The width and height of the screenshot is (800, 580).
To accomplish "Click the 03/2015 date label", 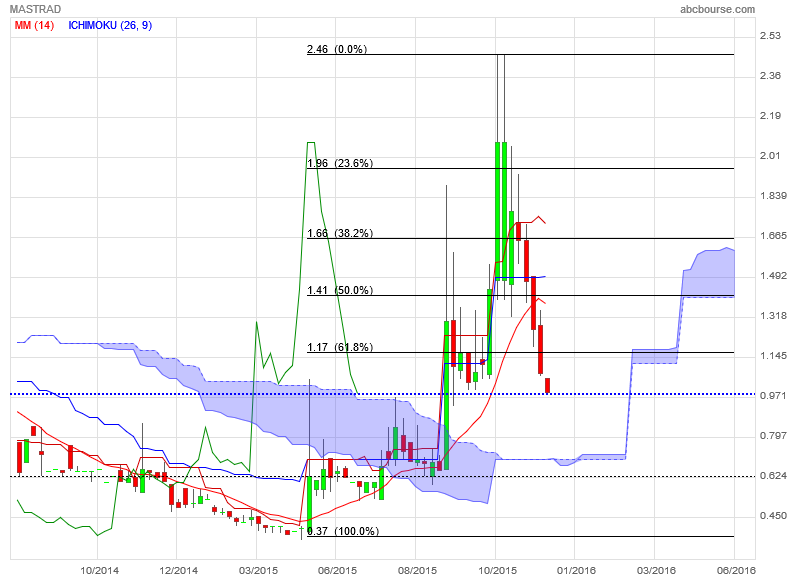I will tap(258, 570).
